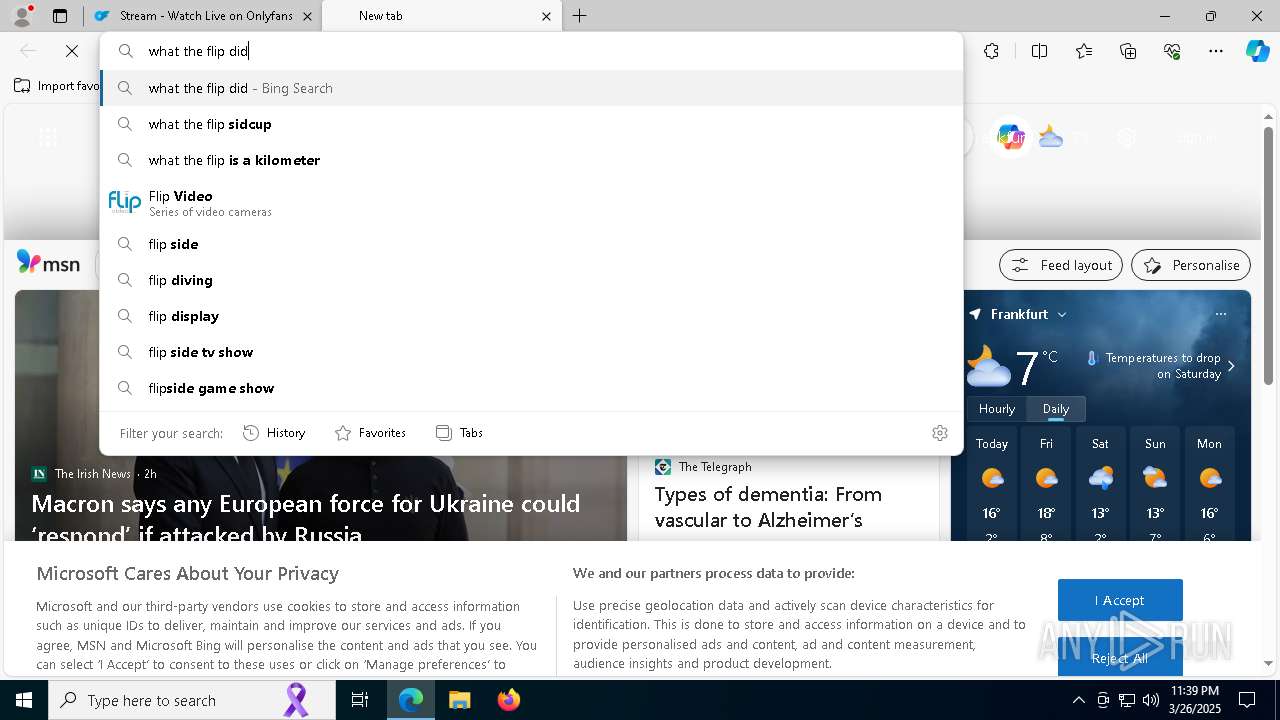Select suggestion 'what the flip sidcup'
This screenshot has height=720, width=1280.
531,124
